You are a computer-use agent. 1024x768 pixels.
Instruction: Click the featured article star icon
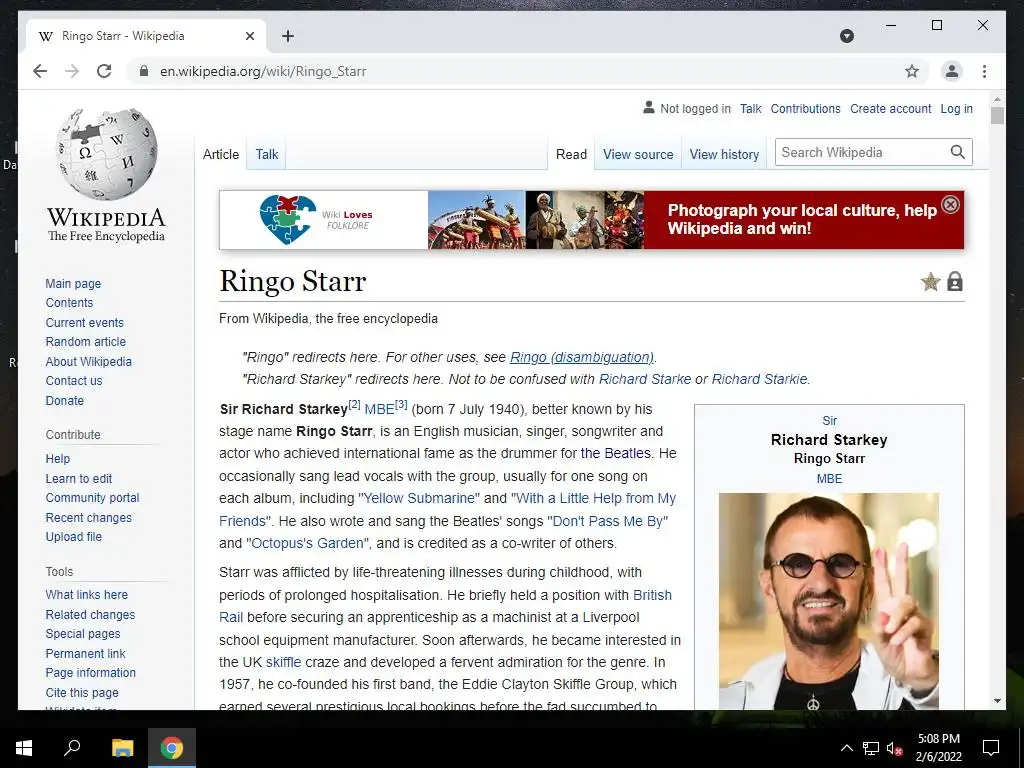(930, 282)
